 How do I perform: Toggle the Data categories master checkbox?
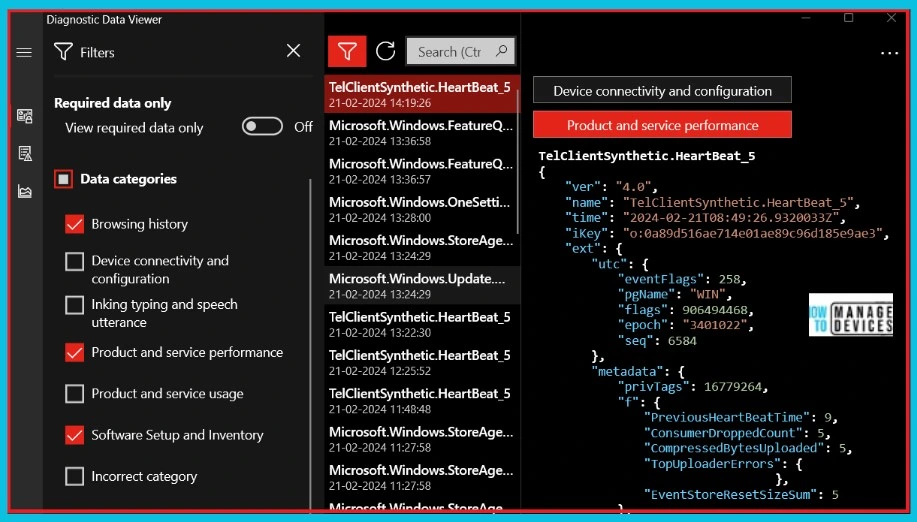pos(63,179)
